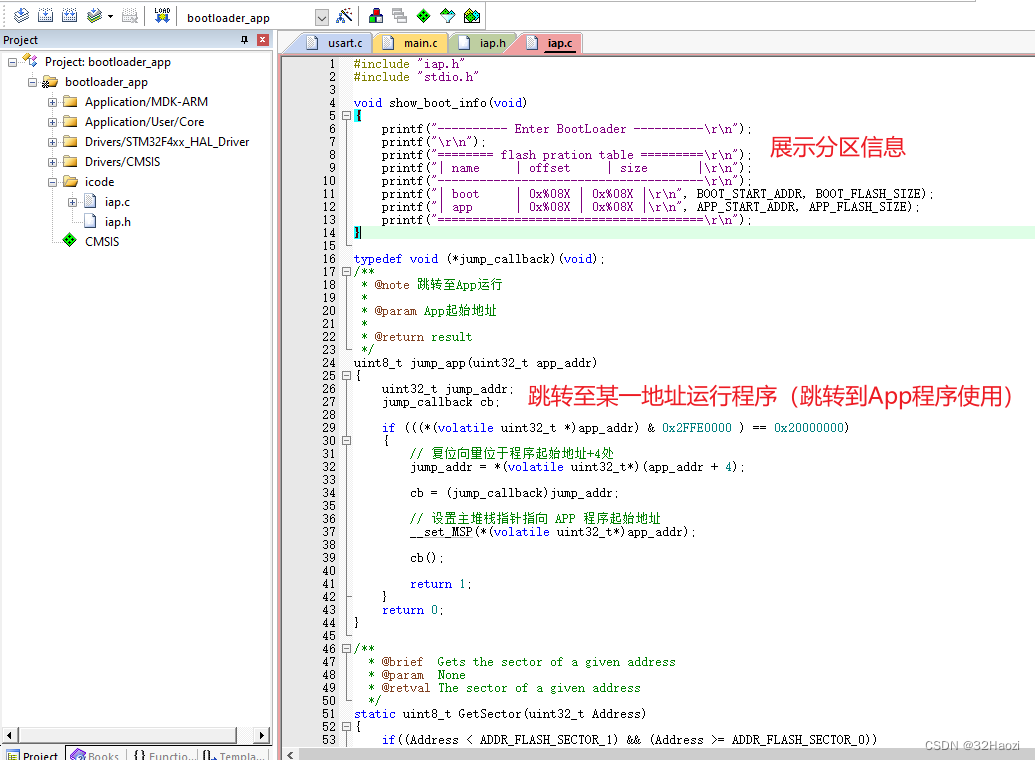Click the Download (LOAD) to flash icon

tap(162, 16)
